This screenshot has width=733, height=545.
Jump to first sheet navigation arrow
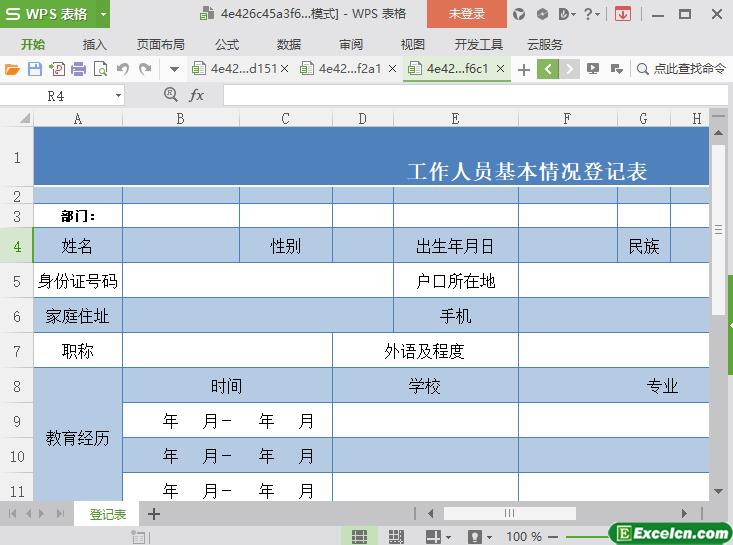tap(12, 514)
